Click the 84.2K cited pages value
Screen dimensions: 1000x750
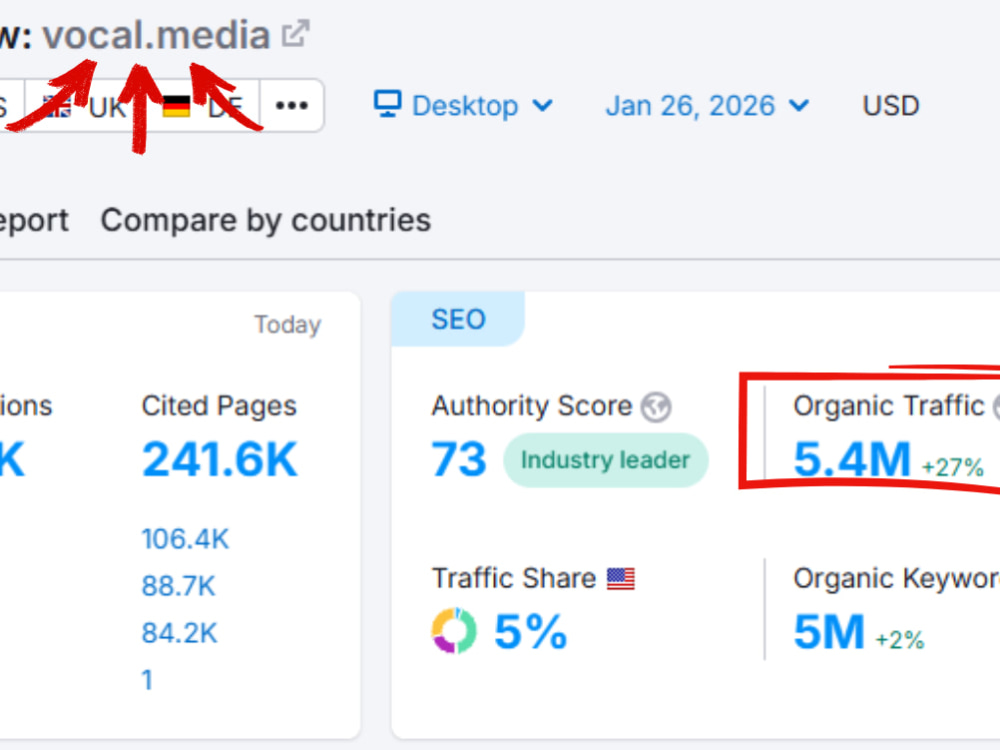pyautogui.click(x=179, y=633)
